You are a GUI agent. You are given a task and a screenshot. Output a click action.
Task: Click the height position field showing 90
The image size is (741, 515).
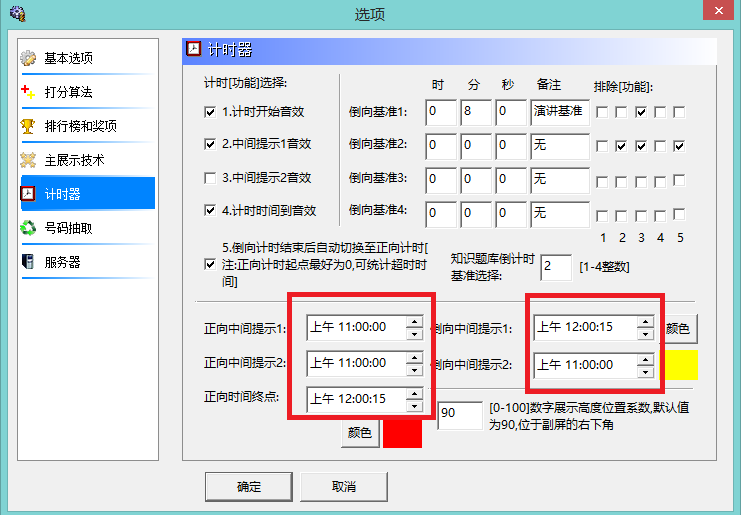[x=460, y=415]
